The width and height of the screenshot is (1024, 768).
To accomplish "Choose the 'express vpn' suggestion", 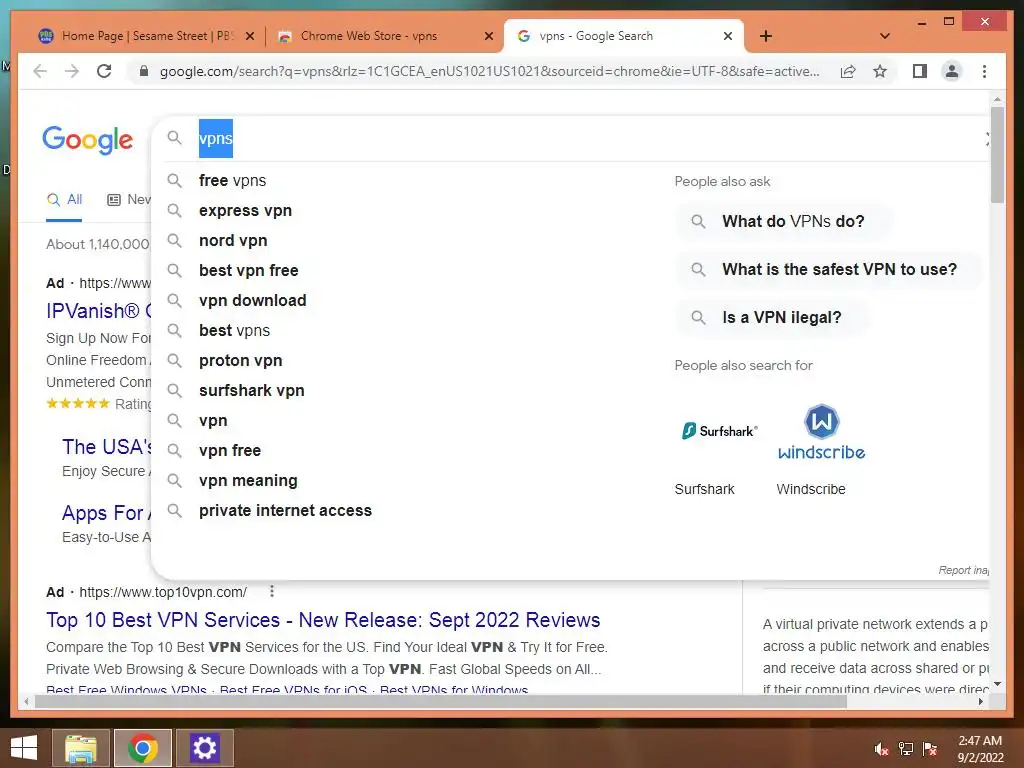I will (246, 210).
